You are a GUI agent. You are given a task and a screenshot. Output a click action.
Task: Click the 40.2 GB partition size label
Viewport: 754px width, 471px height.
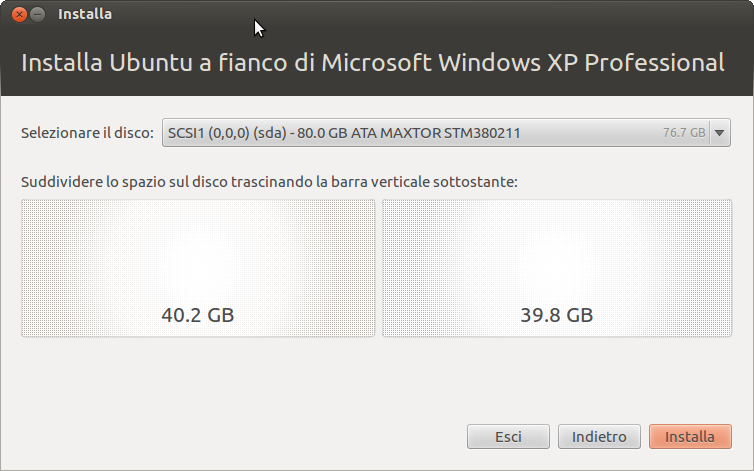coord(198,315)
